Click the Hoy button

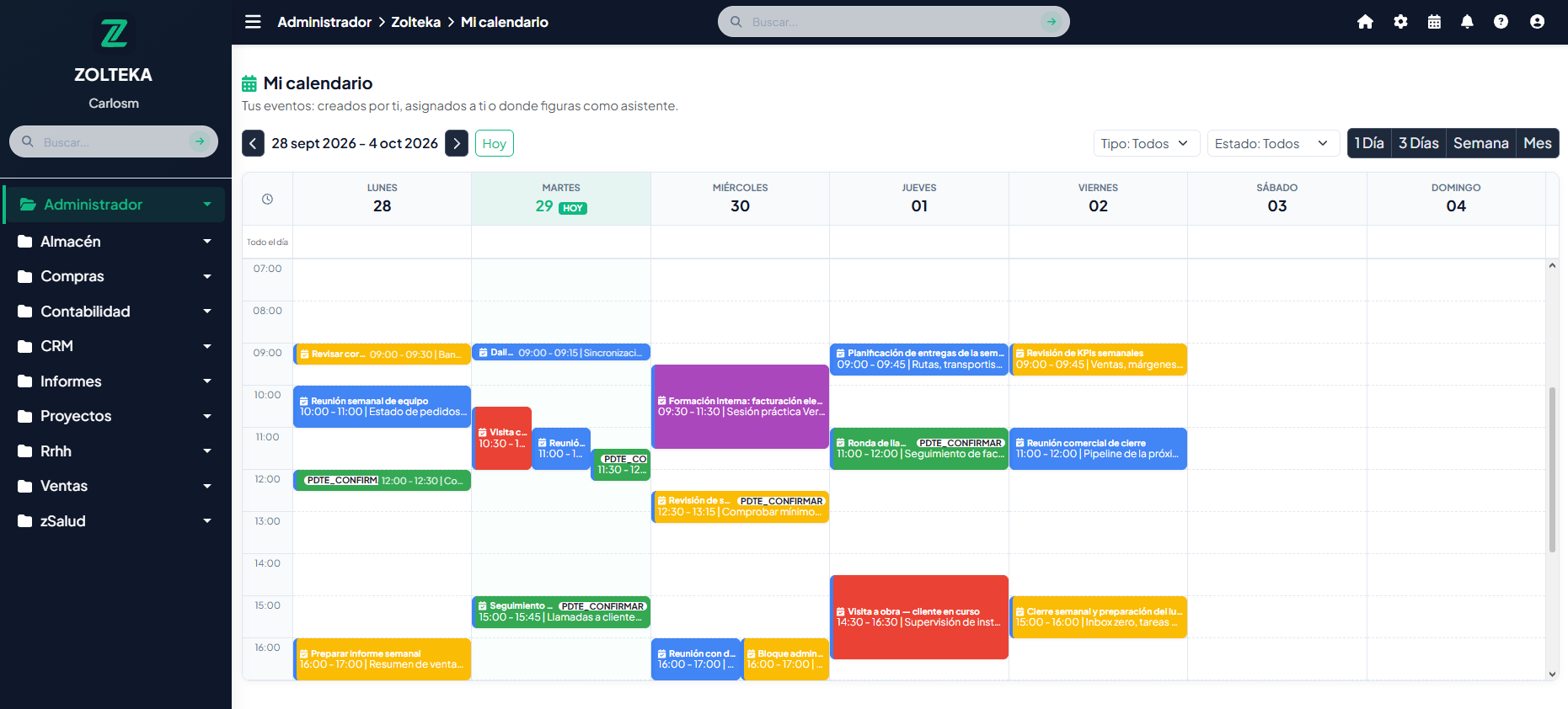494,143
